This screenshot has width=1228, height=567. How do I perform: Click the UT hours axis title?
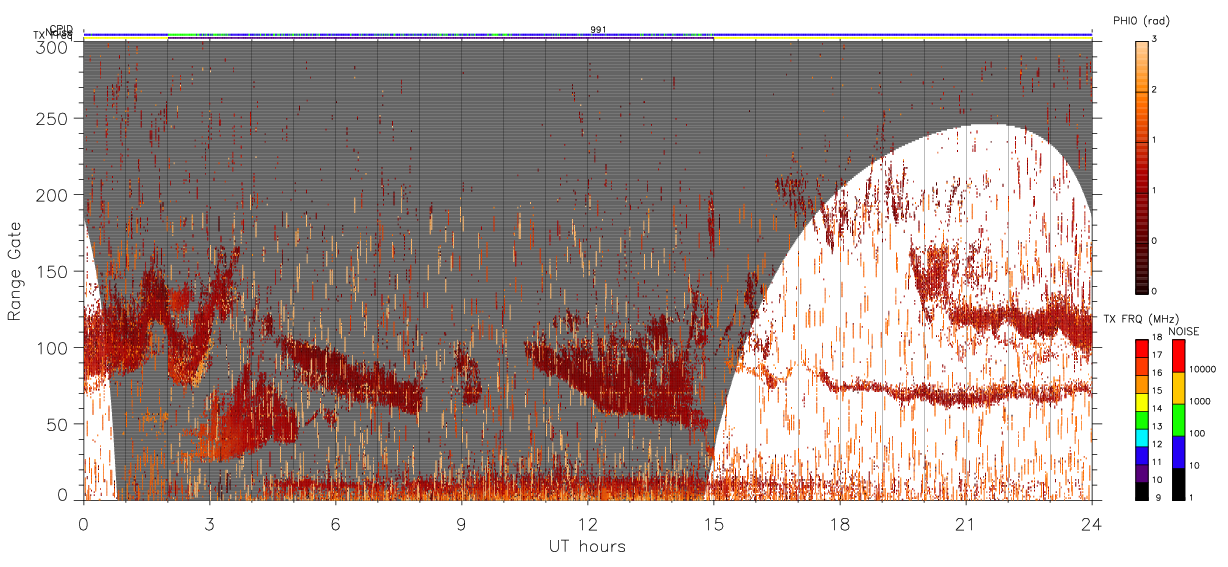pyautogui.click(x=587, y=546)
